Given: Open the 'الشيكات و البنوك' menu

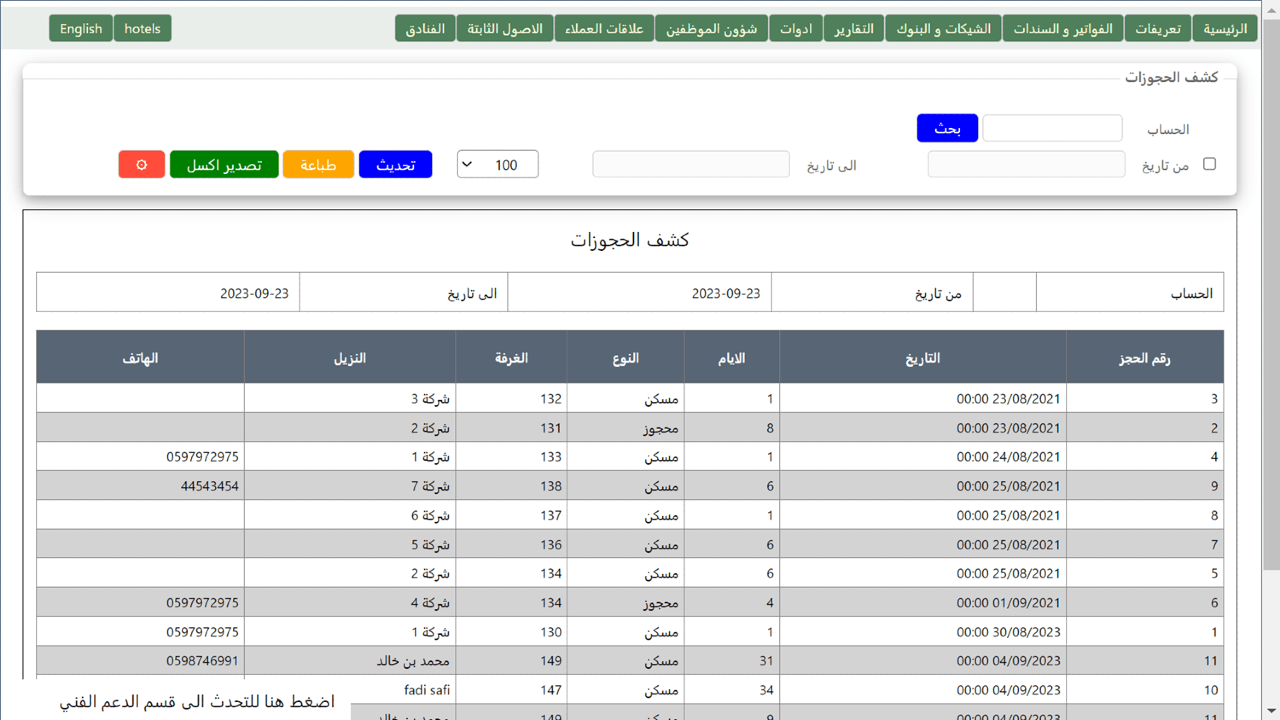Looking at the screenshot, I should 943,29.
